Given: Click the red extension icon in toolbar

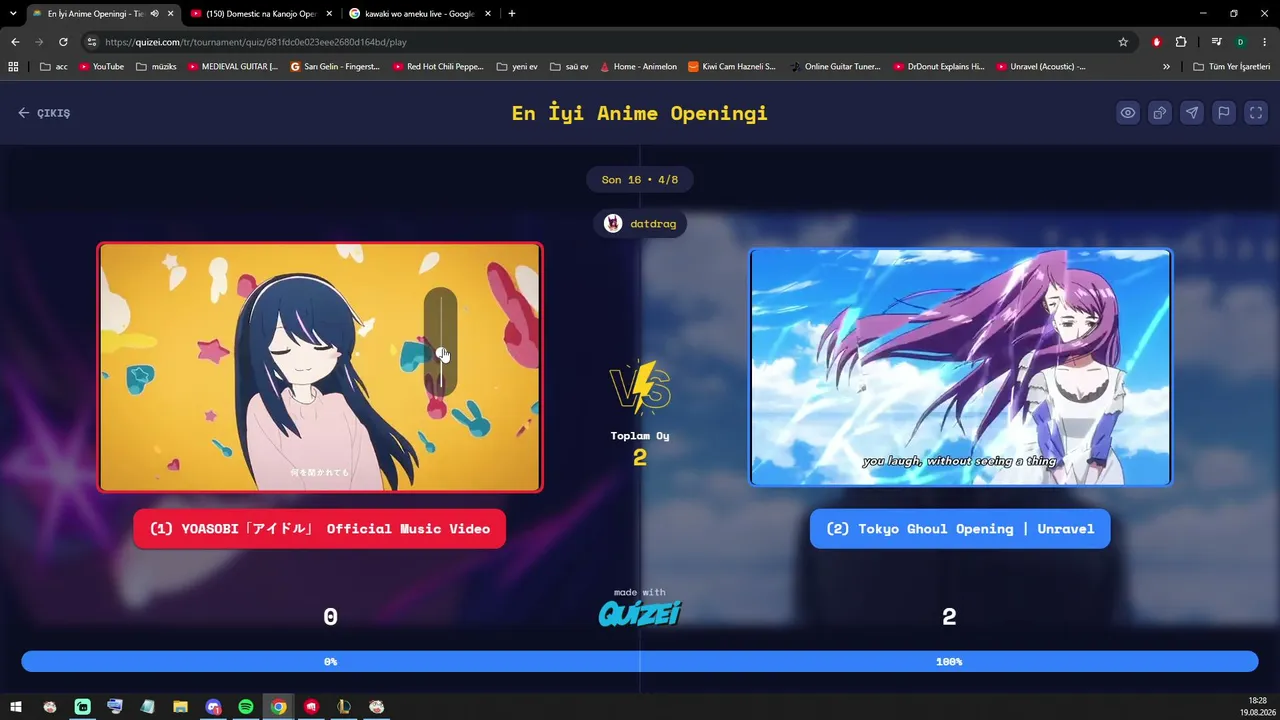Looking at the screenshot, I should (x=1157, y=42).
